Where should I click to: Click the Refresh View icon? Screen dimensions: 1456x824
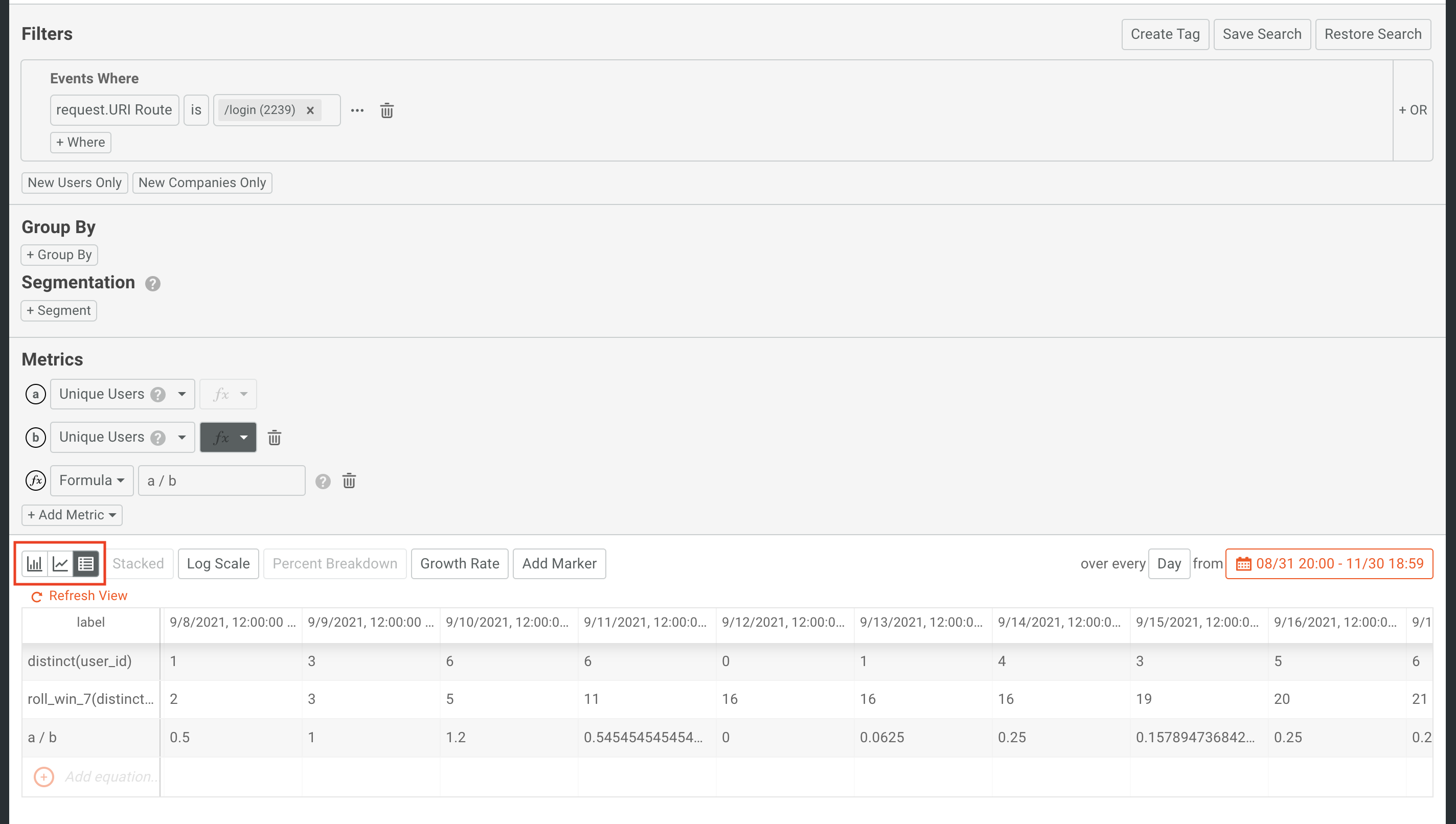[36, 596]
